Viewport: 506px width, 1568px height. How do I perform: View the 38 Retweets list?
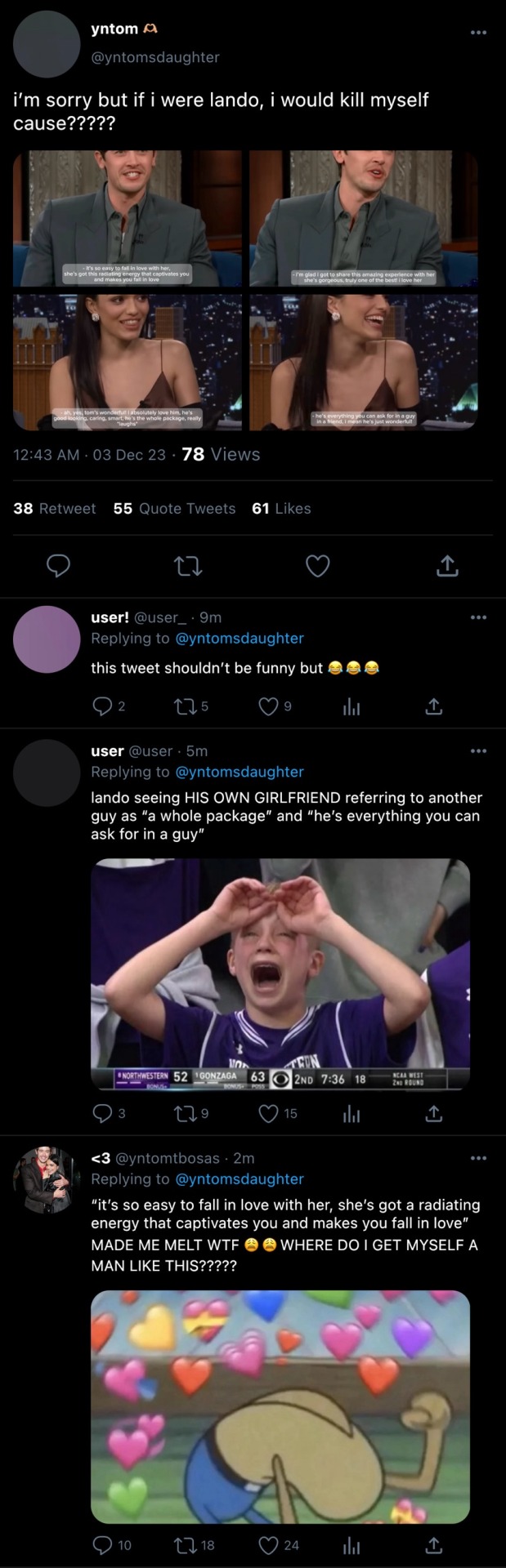(54, 509)
